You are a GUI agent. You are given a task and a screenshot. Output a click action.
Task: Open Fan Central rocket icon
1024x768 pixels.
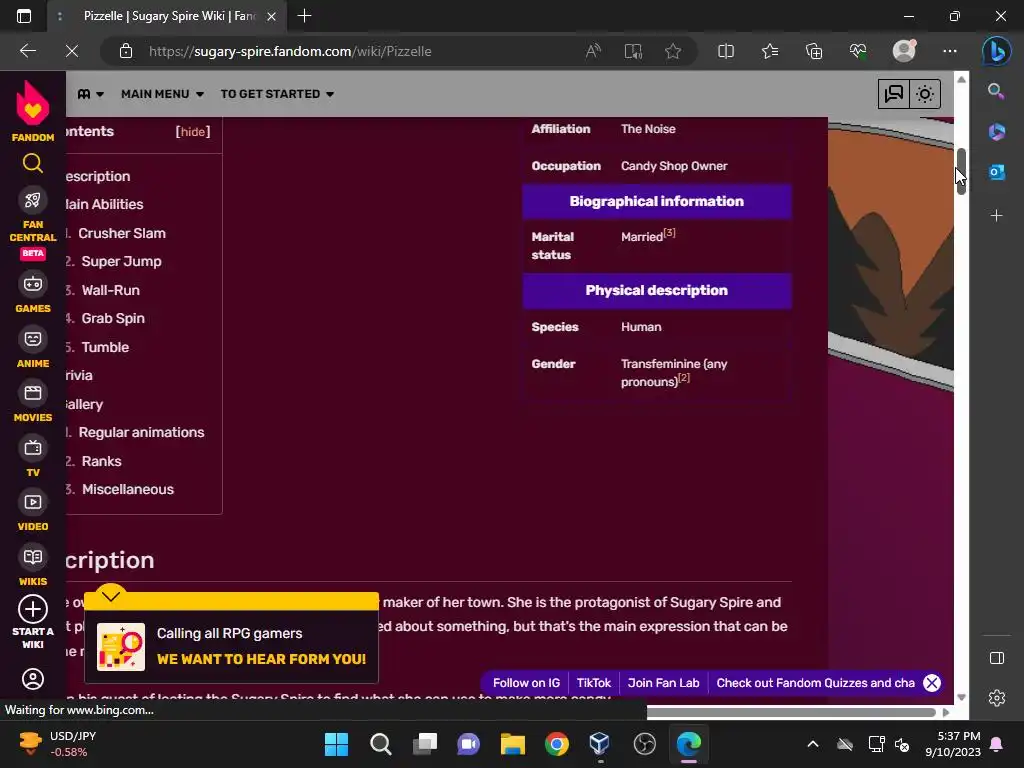coord(33,200)
